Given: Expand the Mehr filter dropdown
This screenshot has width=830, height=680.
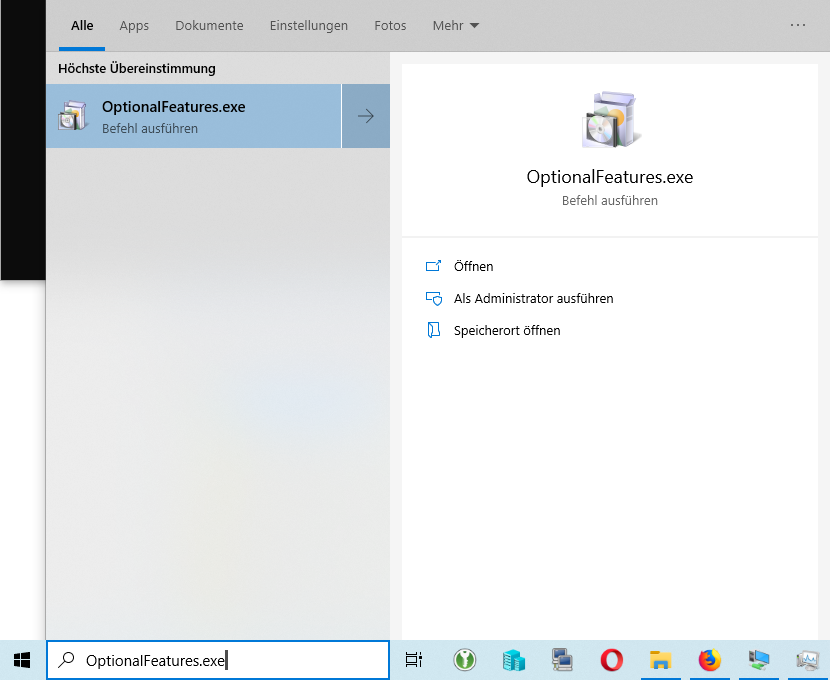Looking at the screenshot, I should (456, 26).
